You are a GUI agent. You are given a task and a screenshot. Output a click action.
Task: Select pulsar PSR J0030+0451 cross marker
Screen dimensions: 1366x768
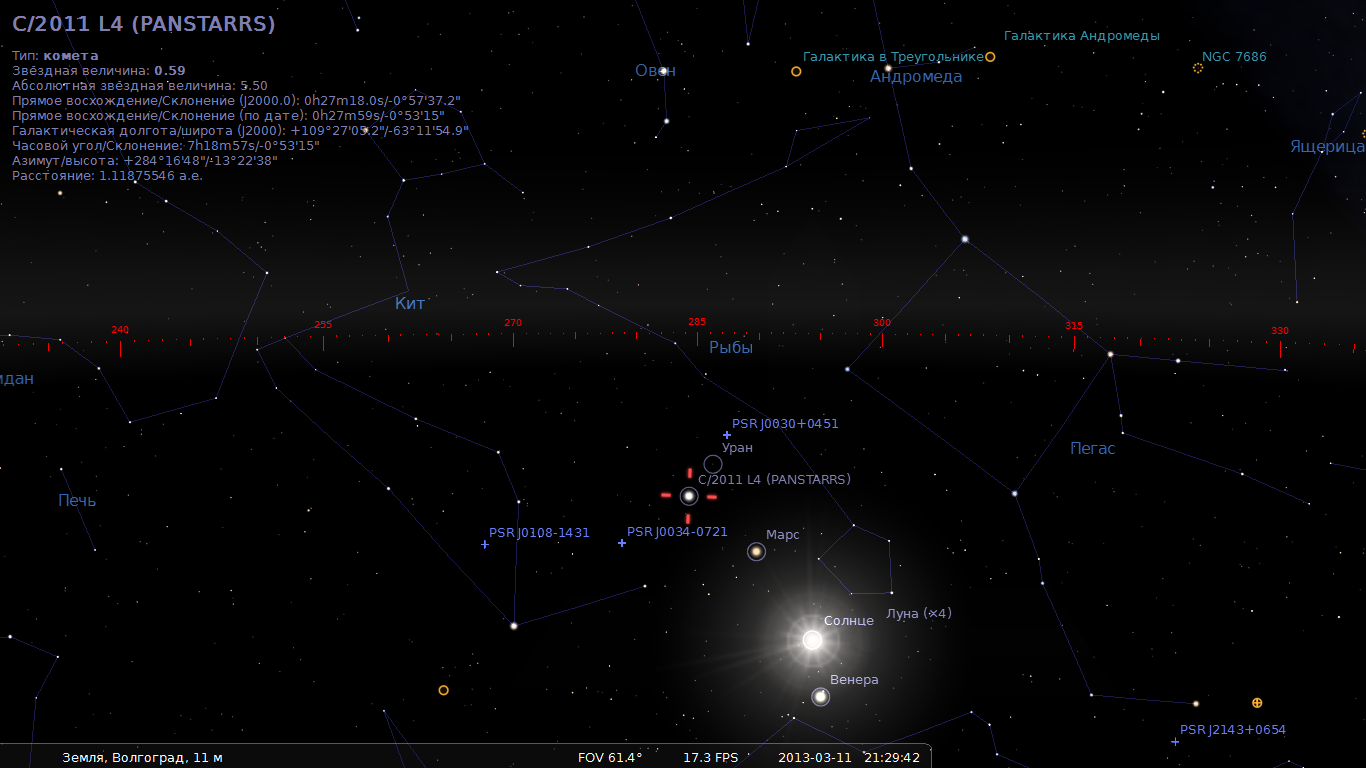tap(727, 435)
